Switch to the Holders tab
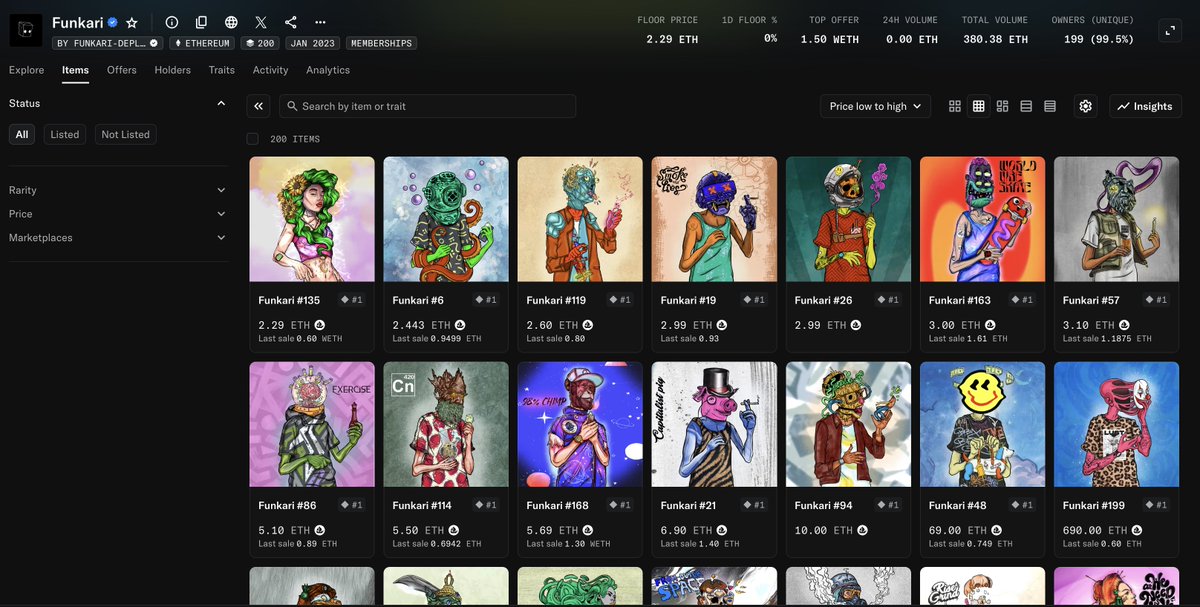Screen dimensions: 1200x607 (x=173, y=70)
